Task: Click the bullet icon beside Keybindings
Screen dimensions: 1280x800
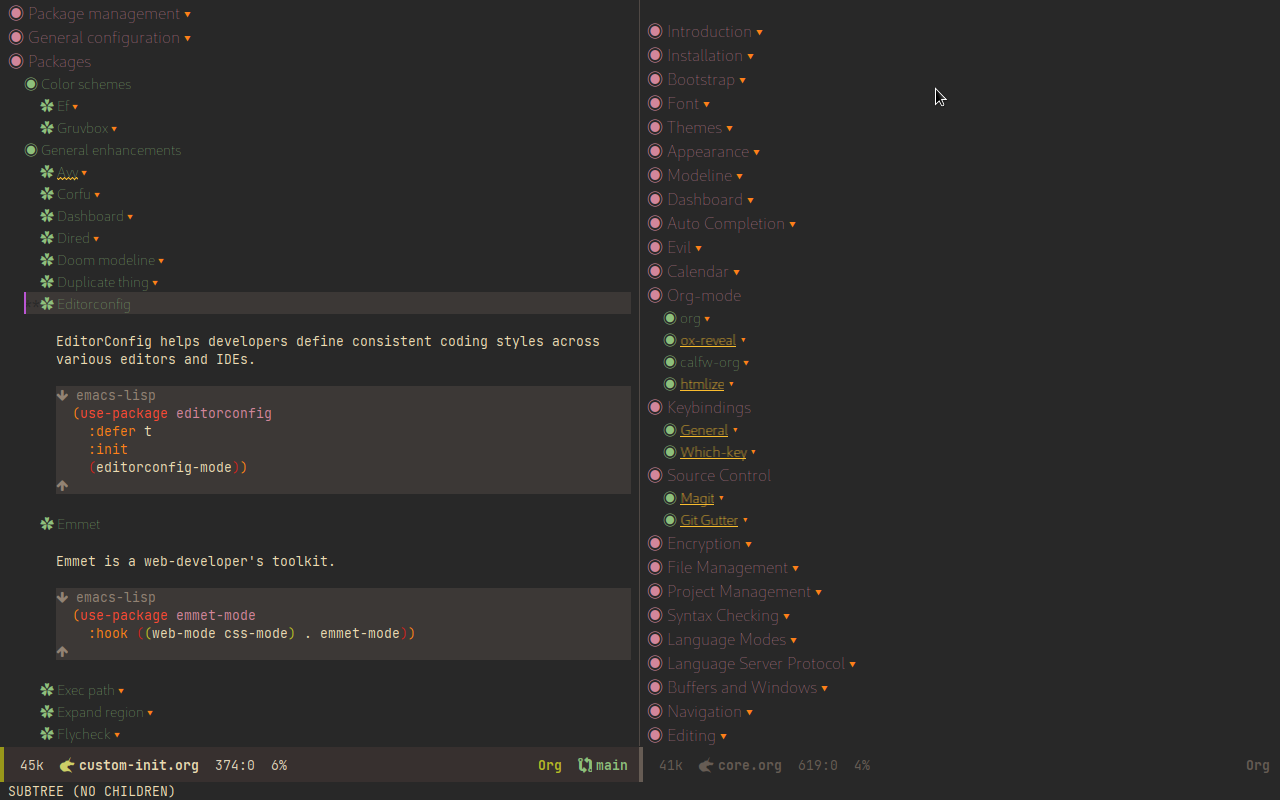Action: [x=655, y=408]
